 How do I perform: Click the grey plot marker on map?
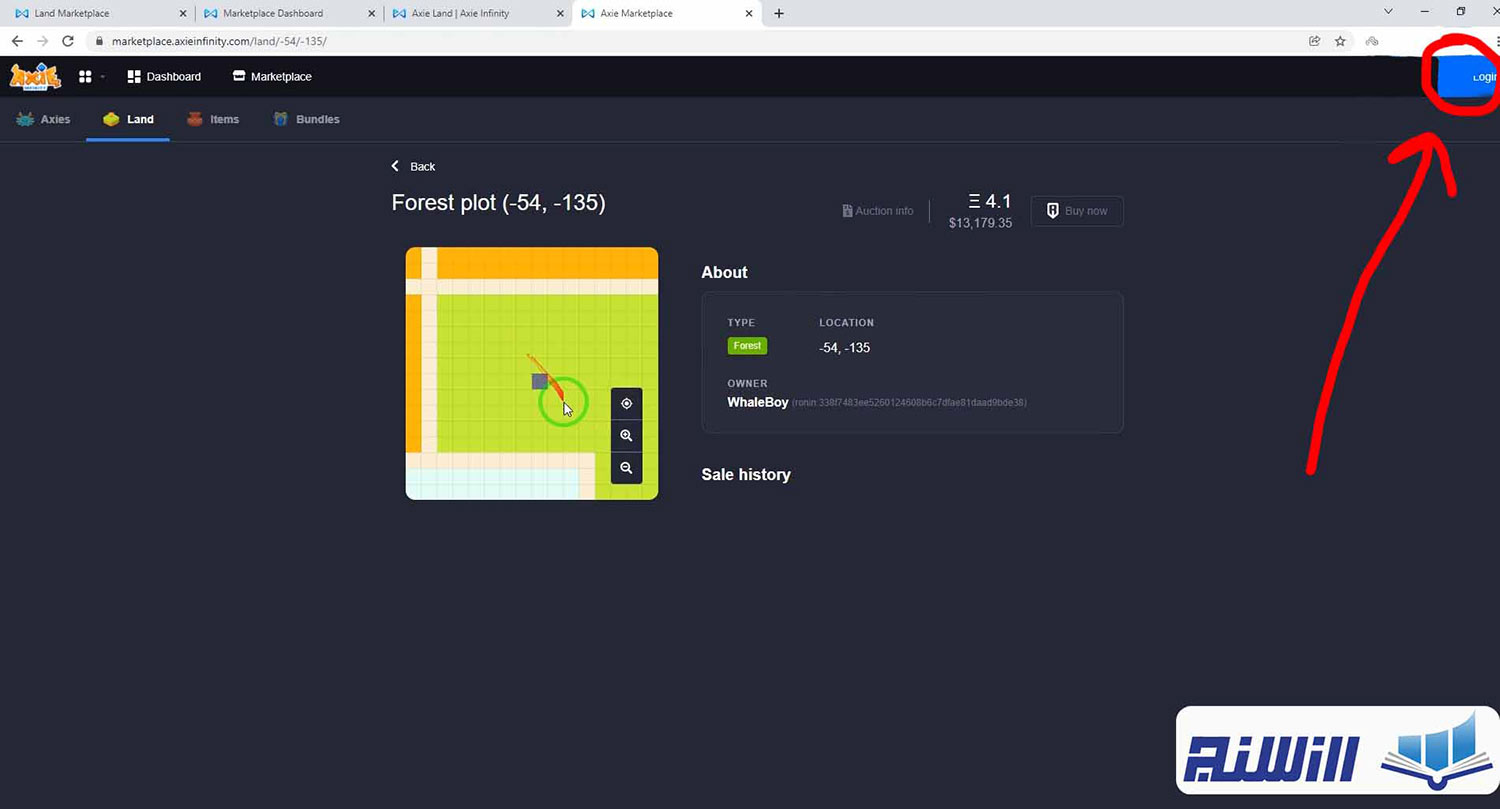point(540,381)
